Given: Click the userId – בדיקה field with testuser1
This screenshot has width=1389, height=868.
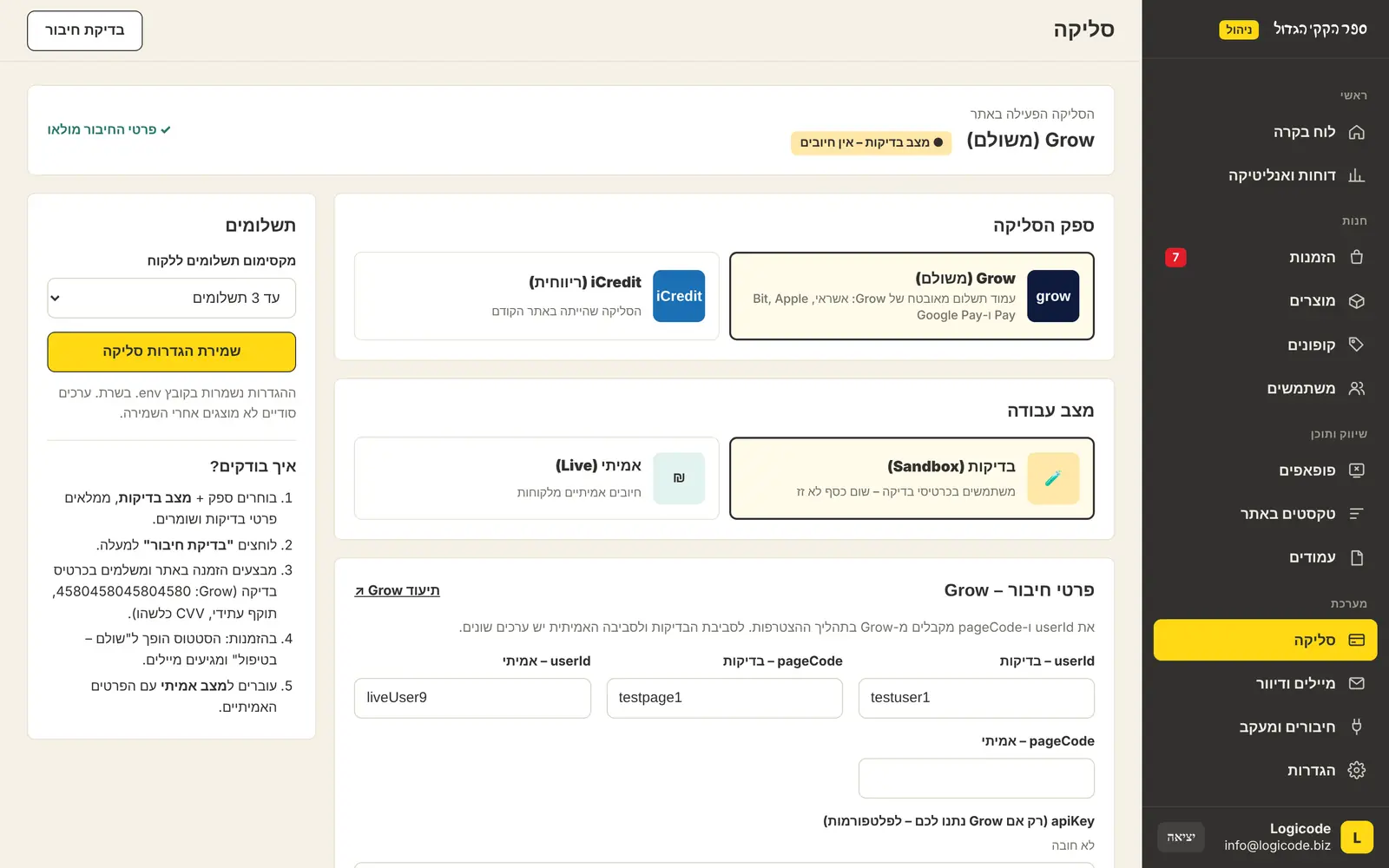Looking at the screenshot, I should [x=977, y=698].
